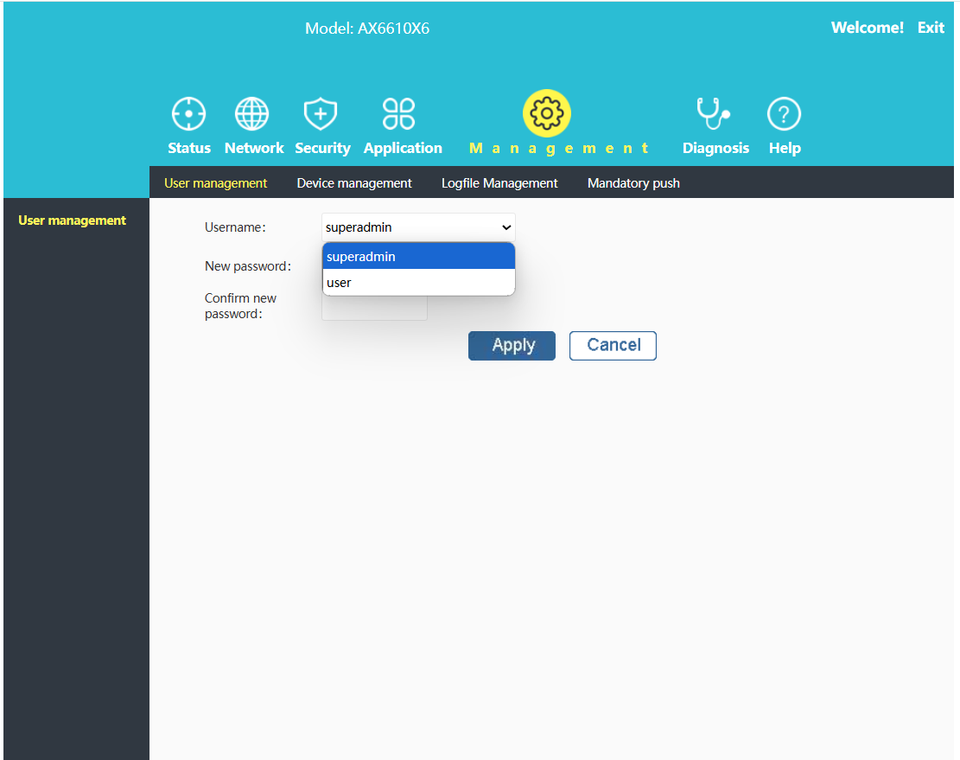Go to the Mandatory push tab

(x=633, y=183)
